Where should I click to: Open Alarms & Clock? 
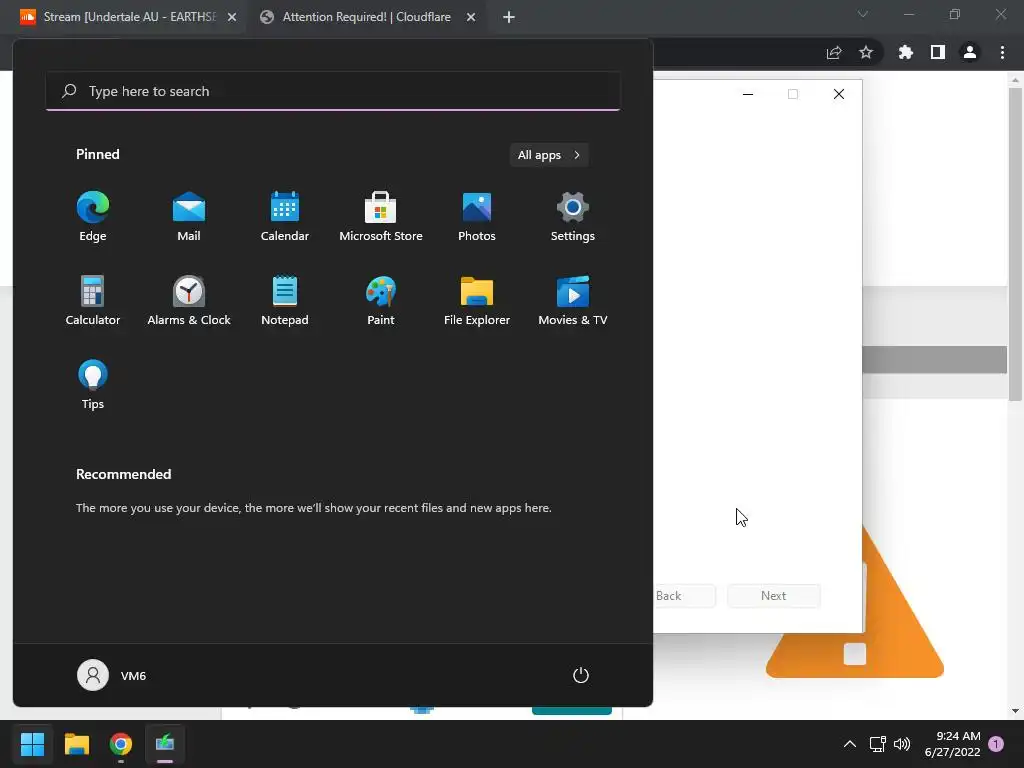tap(189, 300)
